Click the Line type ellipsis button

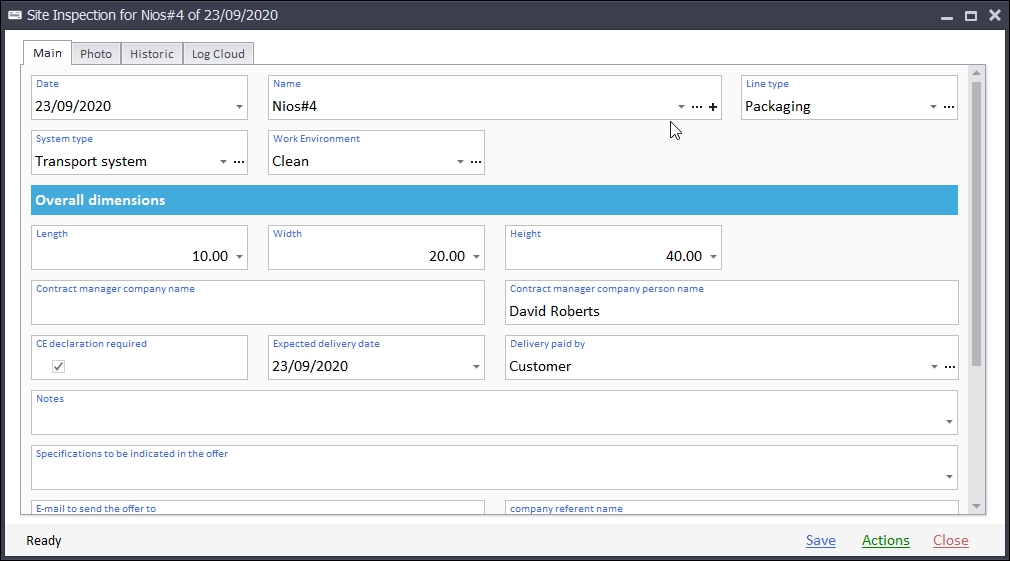click(x=949, y=107)
